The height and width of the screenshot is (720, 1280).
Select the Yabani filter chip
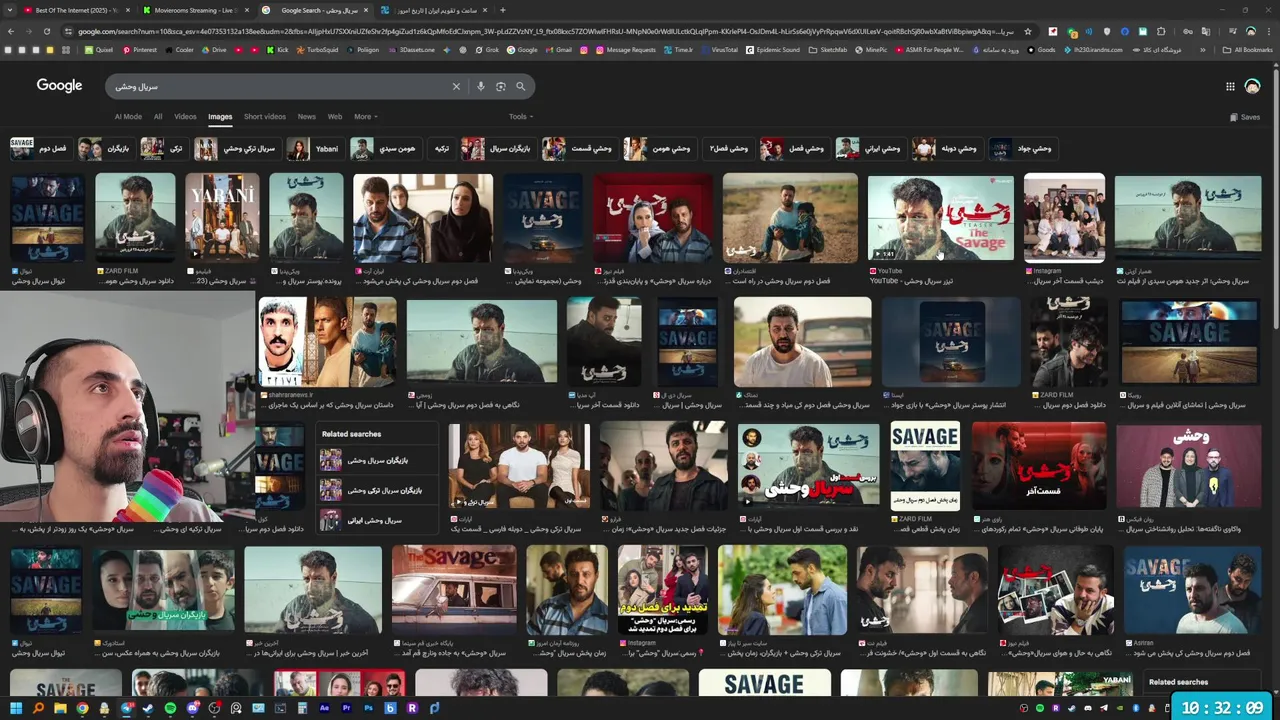(314, 149)
